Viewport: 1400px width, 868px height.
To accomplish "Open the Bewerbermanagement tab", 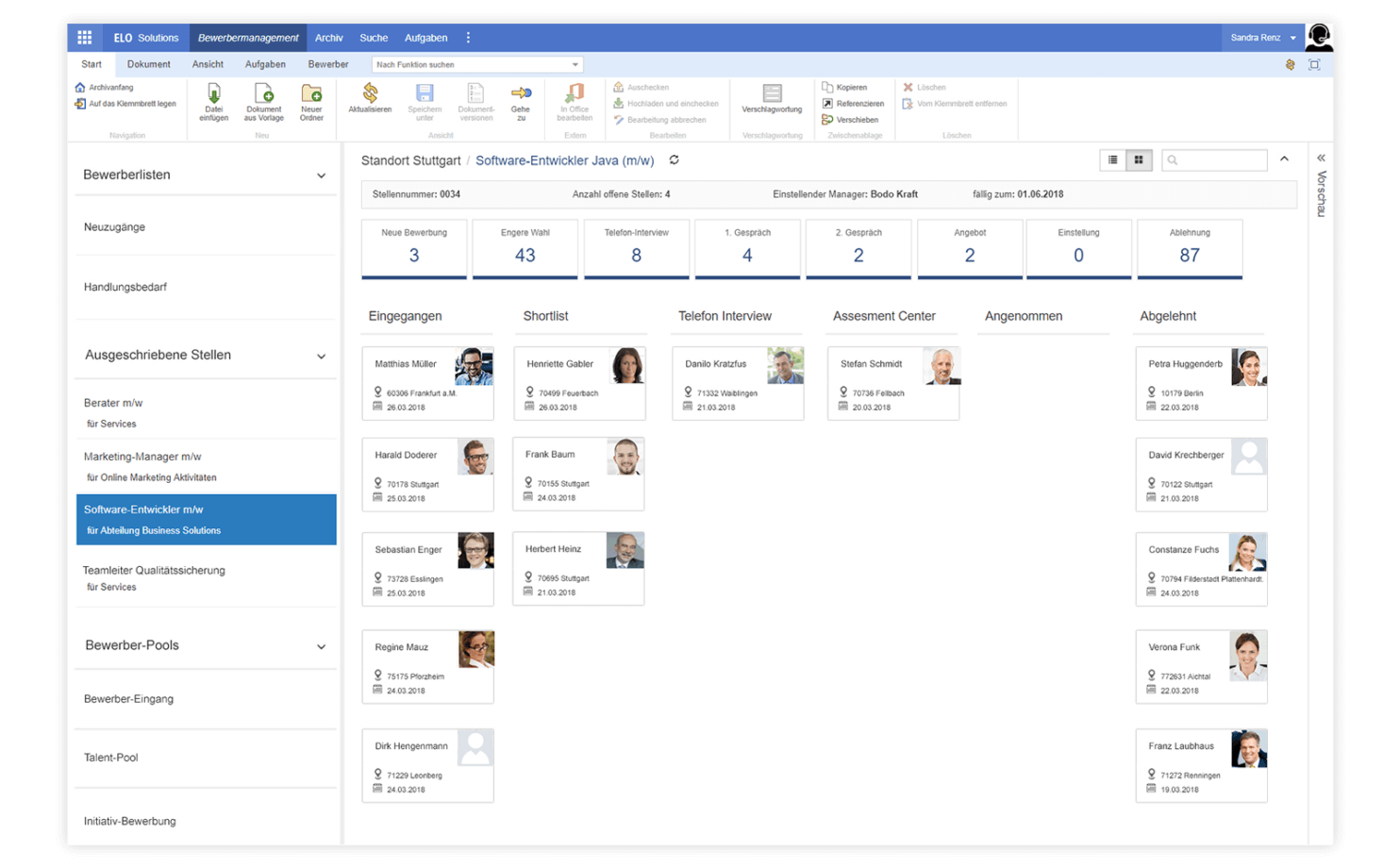I will (x=248, y=38).
